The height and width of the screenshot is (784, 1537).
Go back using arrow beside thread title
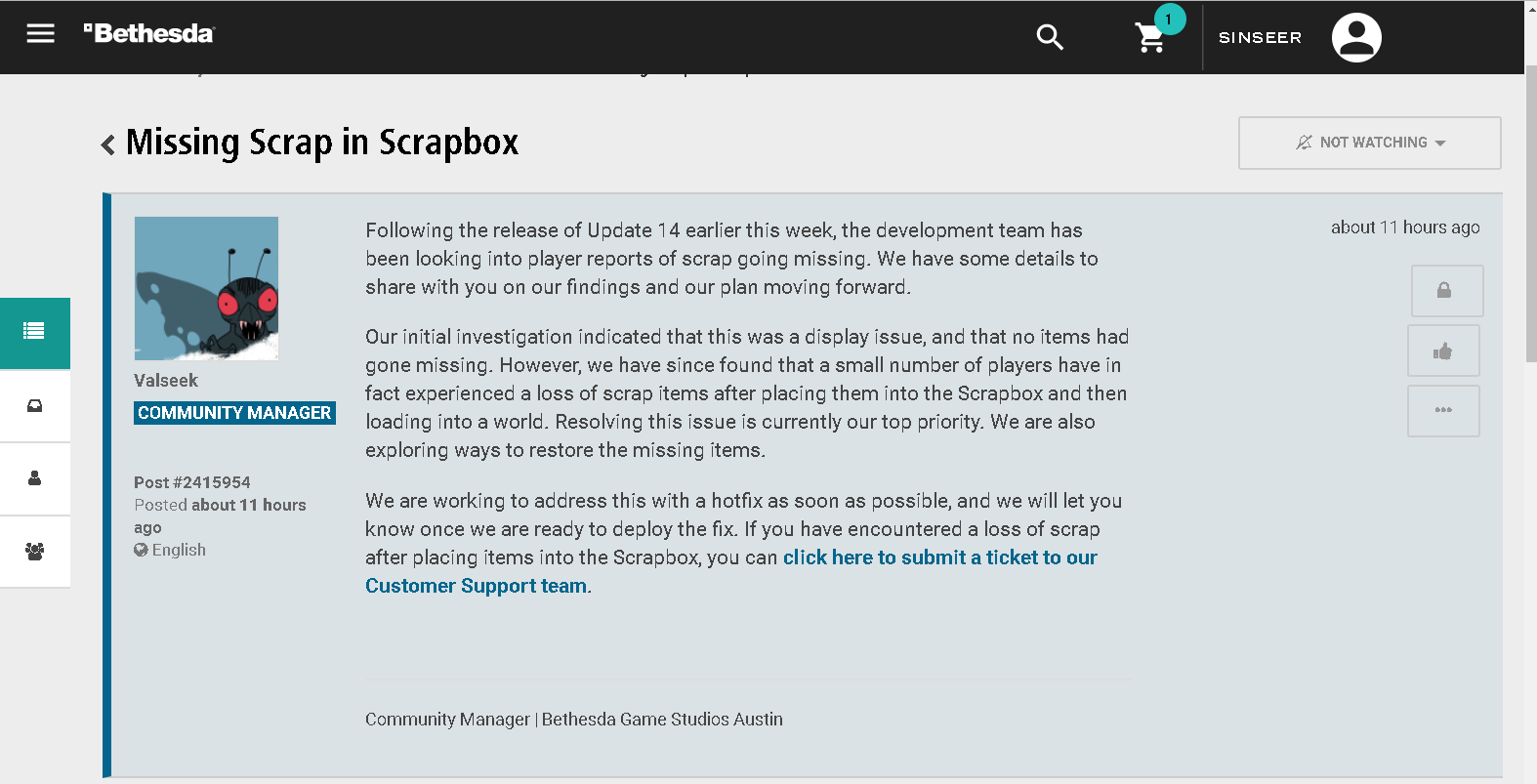[108, 144]
